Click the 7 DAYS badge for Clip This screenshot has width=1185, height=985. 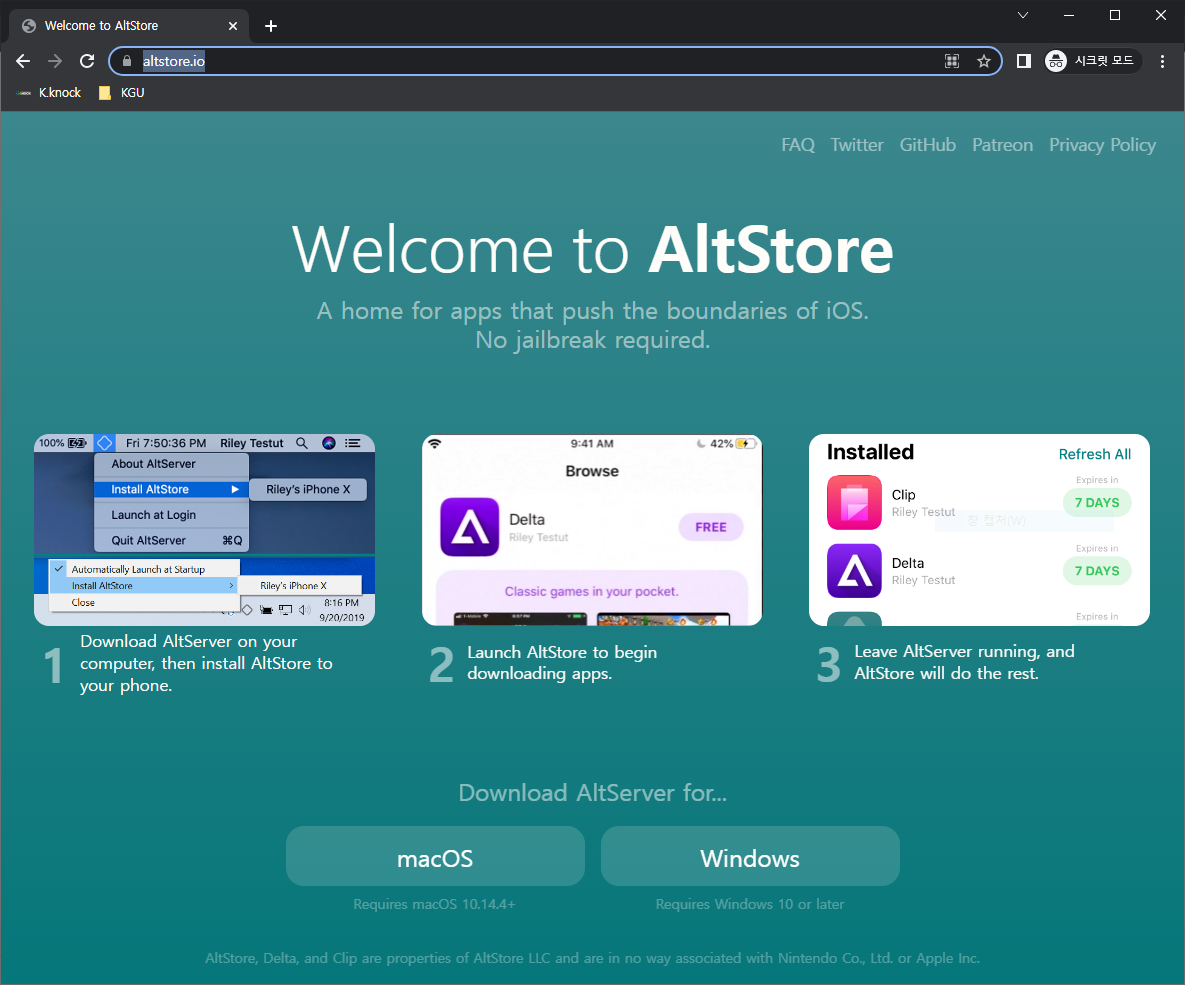pos(1097,503)
